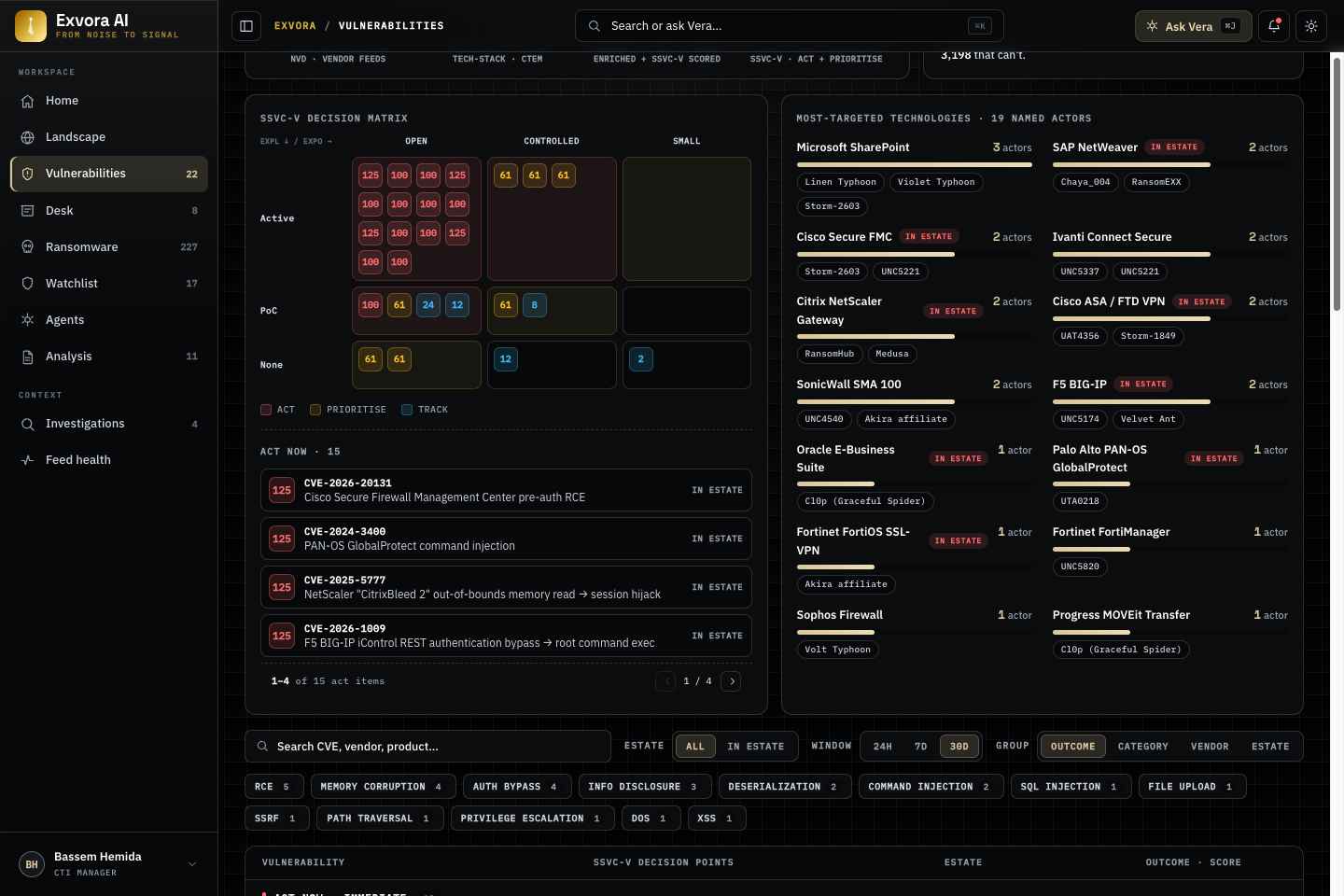The width and height of the screenshot is (1344, 896).
Task: Open the notifications bell
Action: 1274,26
